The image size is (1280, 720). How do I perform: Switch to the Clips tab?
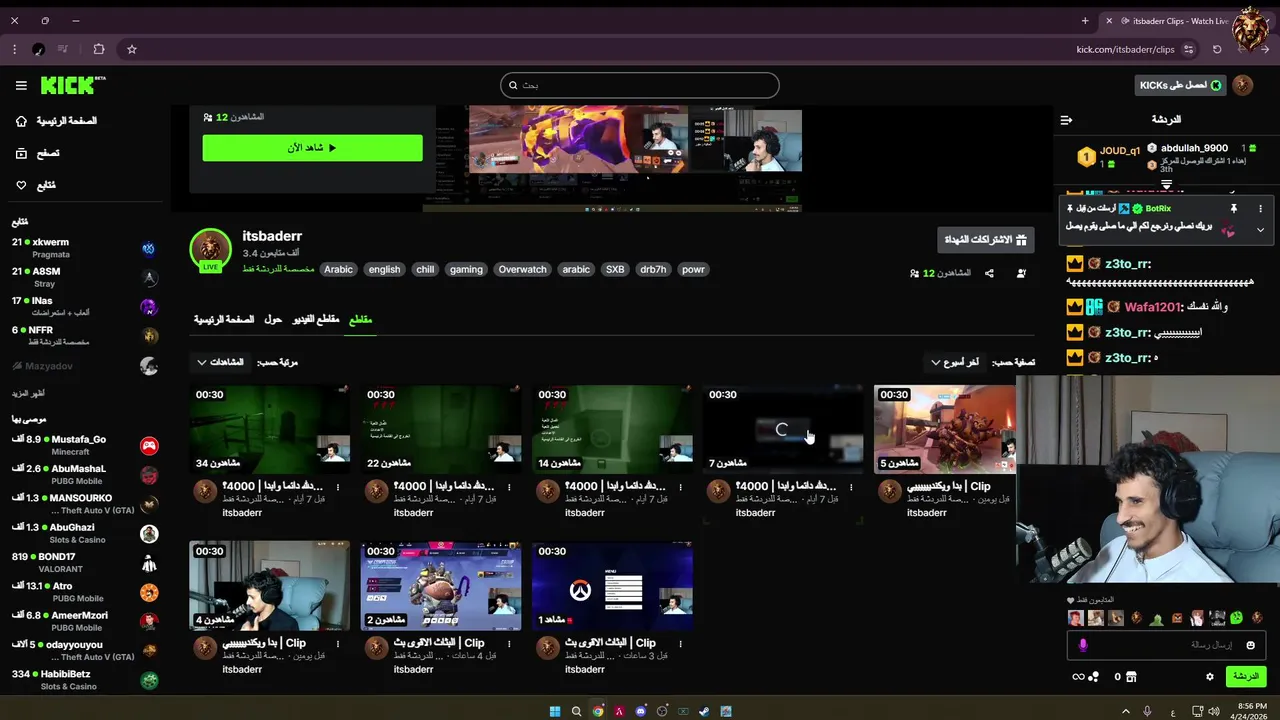tap(360, 320)
